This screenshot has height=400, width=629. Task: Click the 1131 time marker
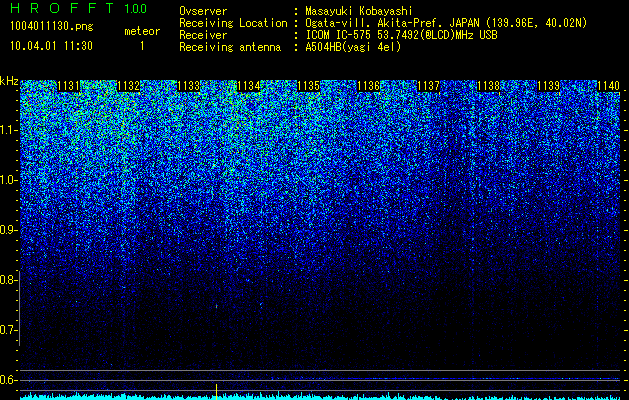68,86
